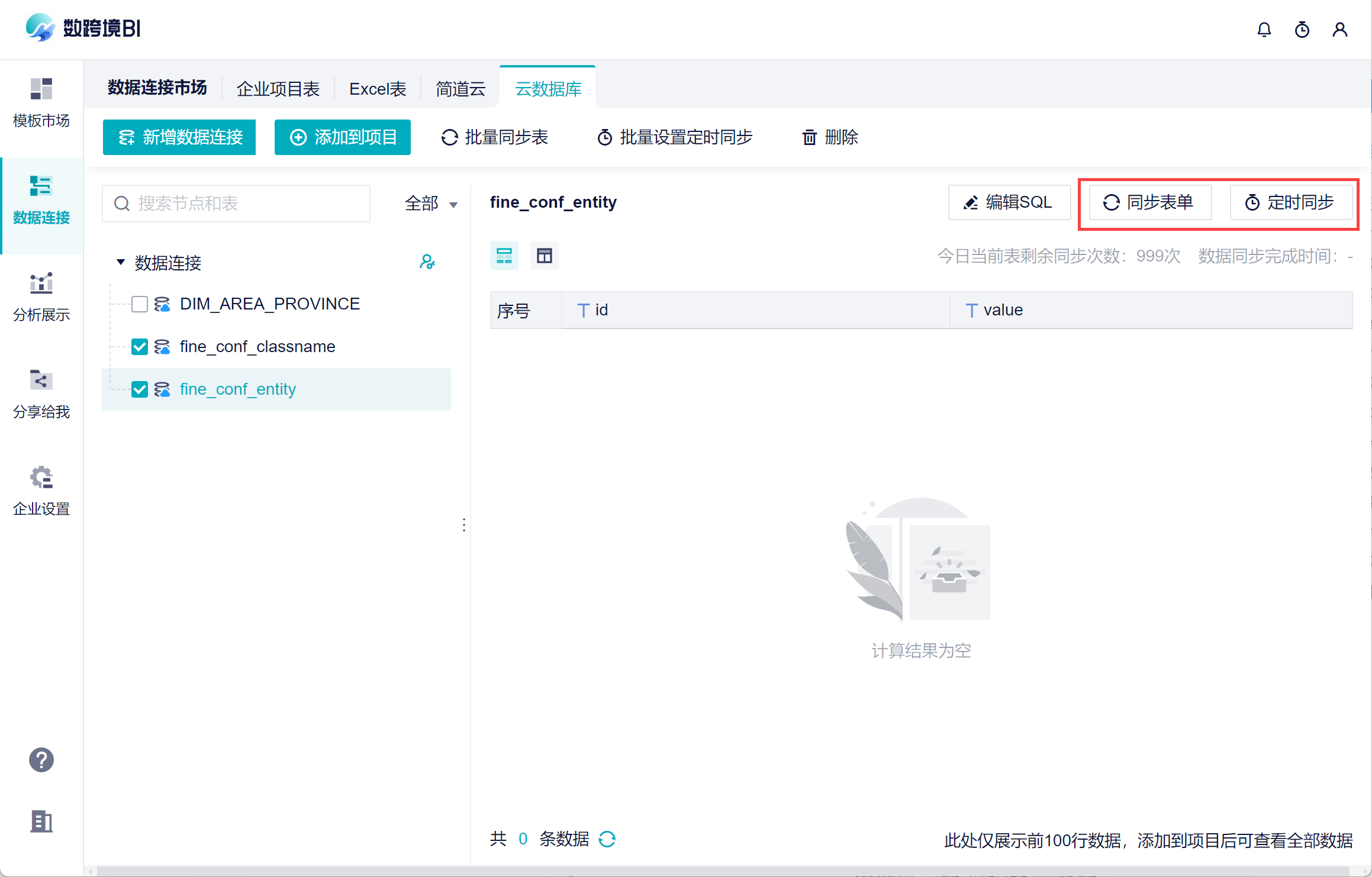Screen dimensions: 1372x877
Task: Refresh the row count icon
Action: pyautogui.click(x=607, y=839)
